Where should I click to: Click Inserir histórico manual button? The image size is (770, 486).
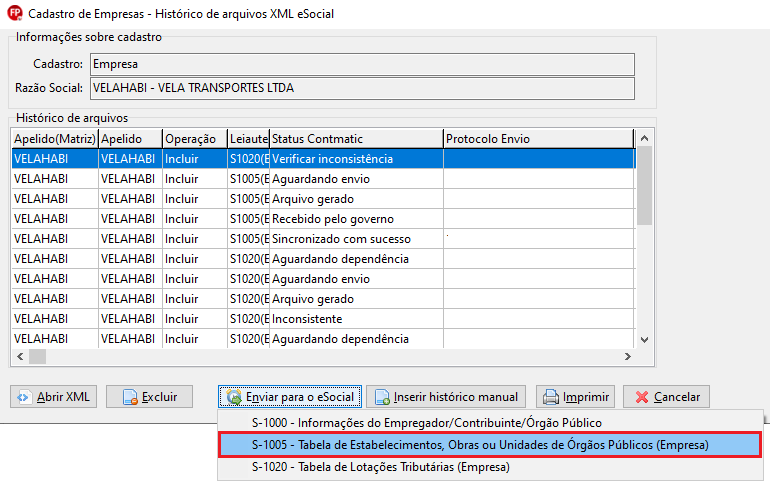[446, 397]
